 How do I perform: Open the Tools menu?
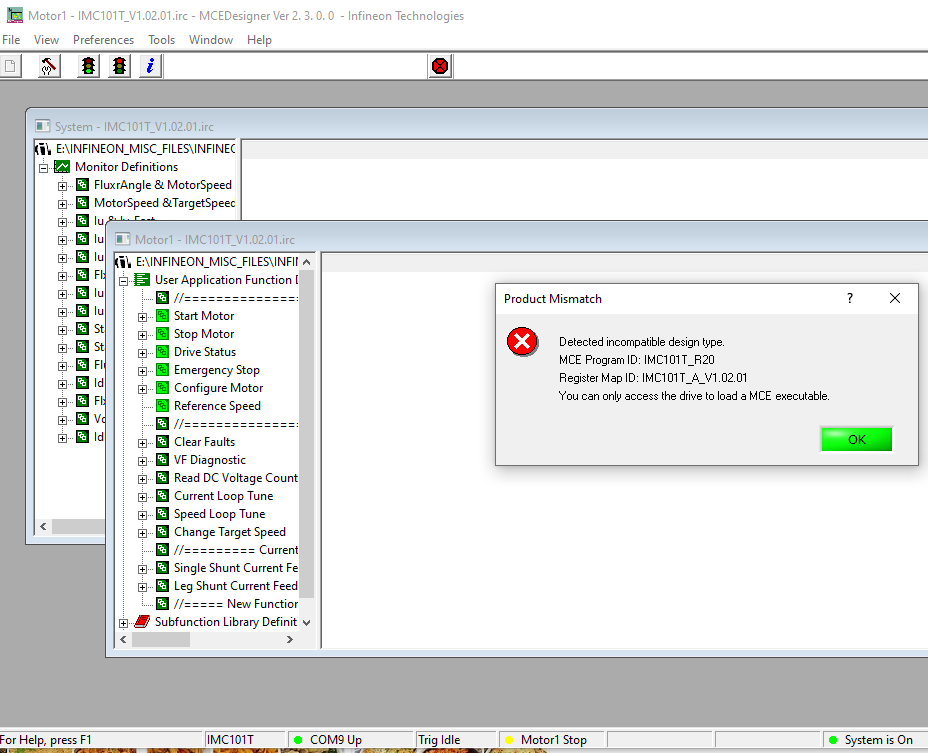click(161, 40)
